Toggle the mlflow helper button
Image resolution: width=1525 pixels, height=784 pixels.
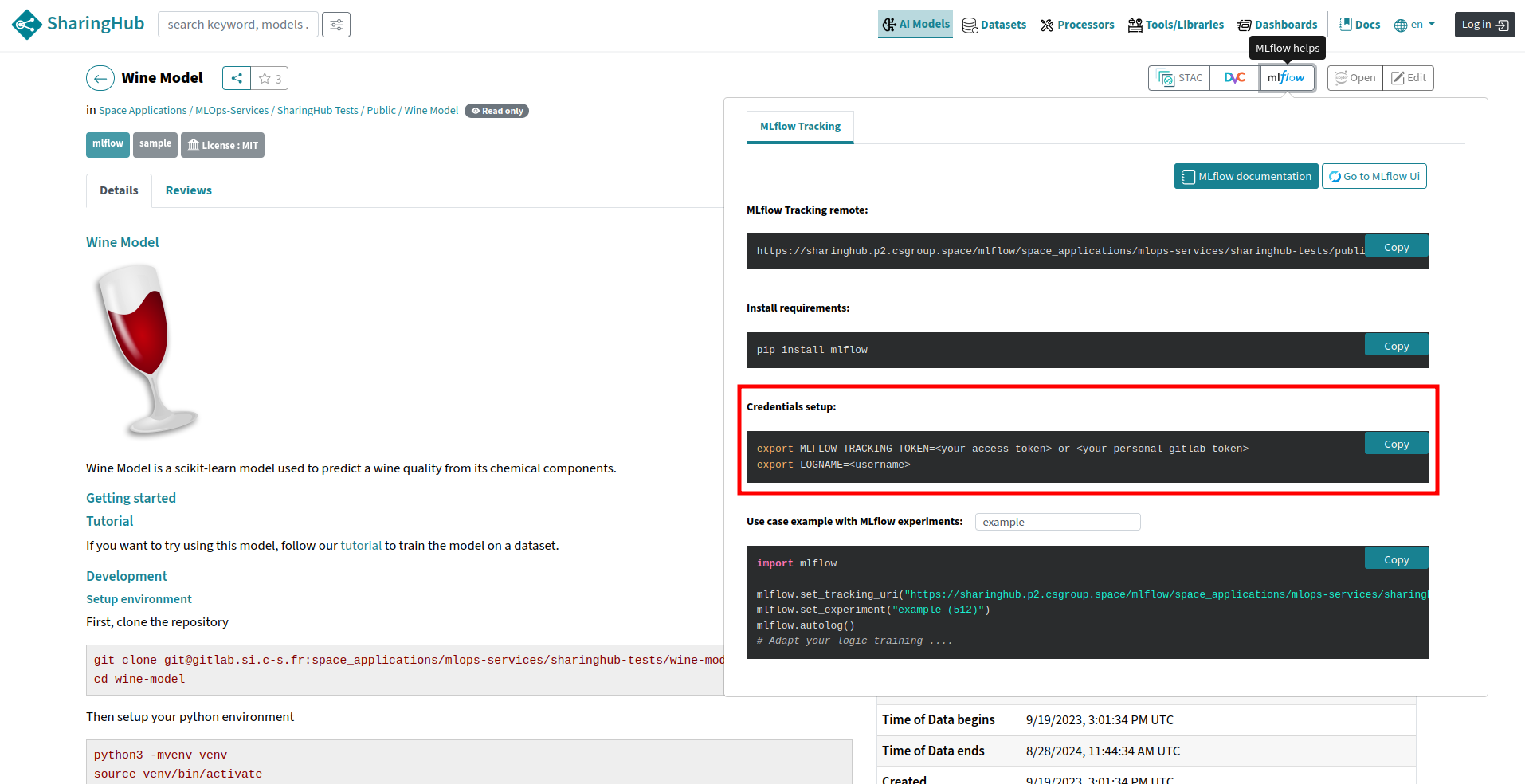click(1287, 78)
